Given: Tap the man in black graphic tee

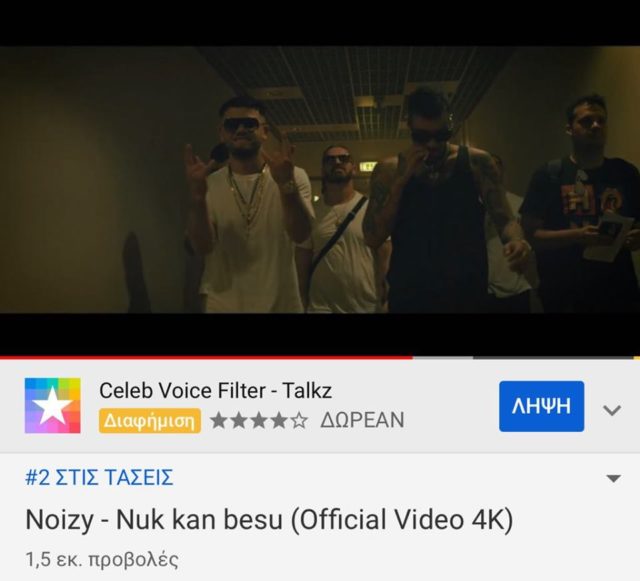Looking at the screenshot, I should (x=582, y=204).
